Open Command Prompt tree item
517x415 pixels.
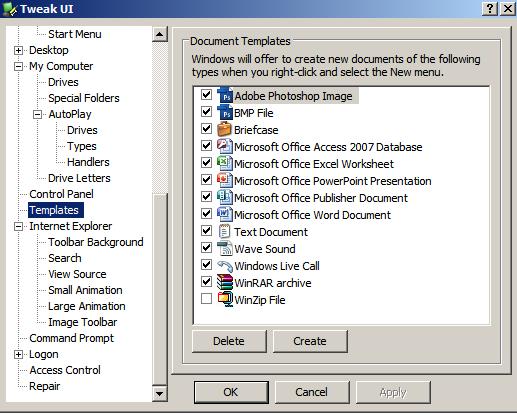[72, 338]
